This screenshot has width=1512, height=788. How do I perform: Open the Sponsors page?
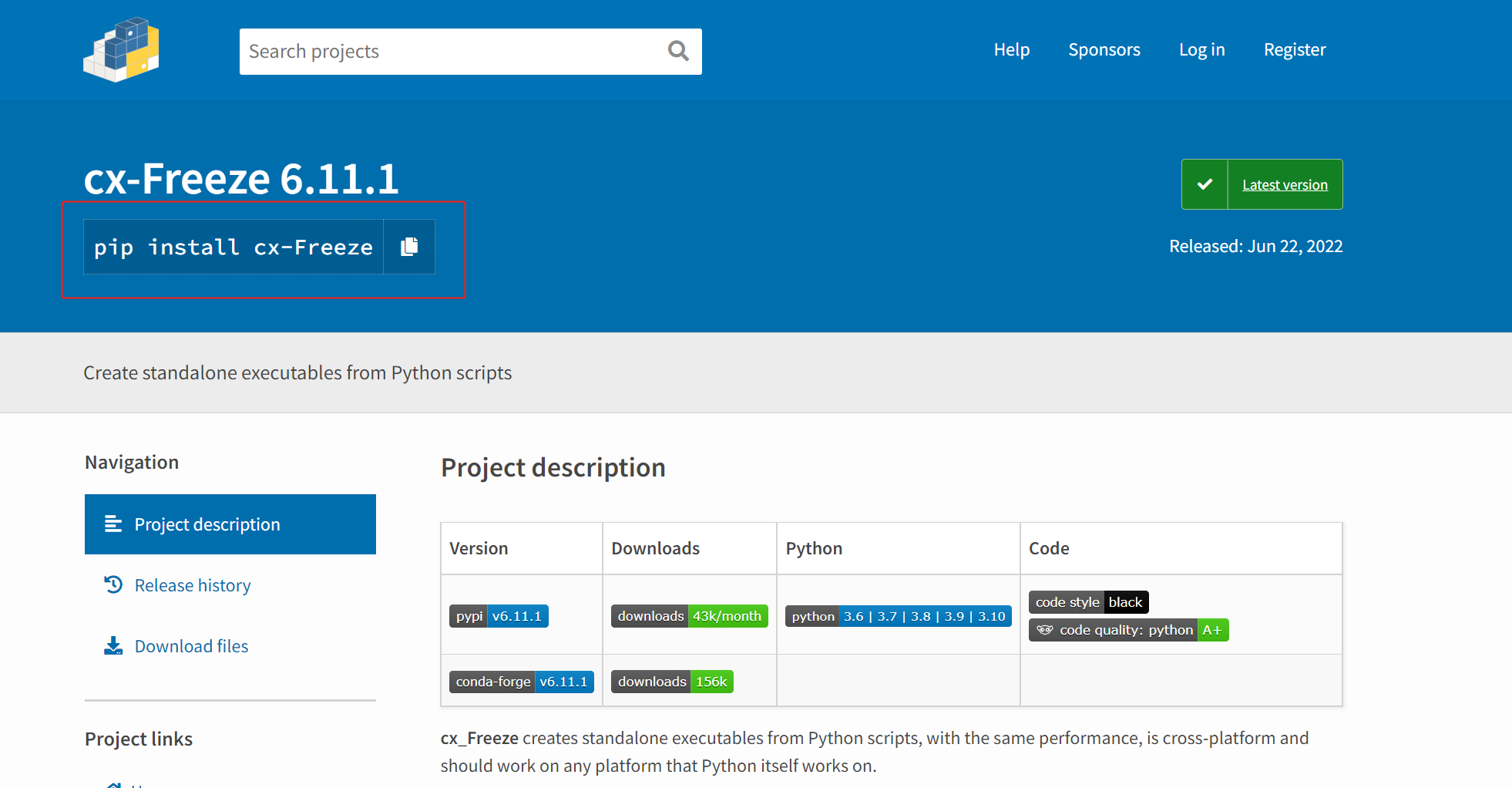pos(1104,49)
